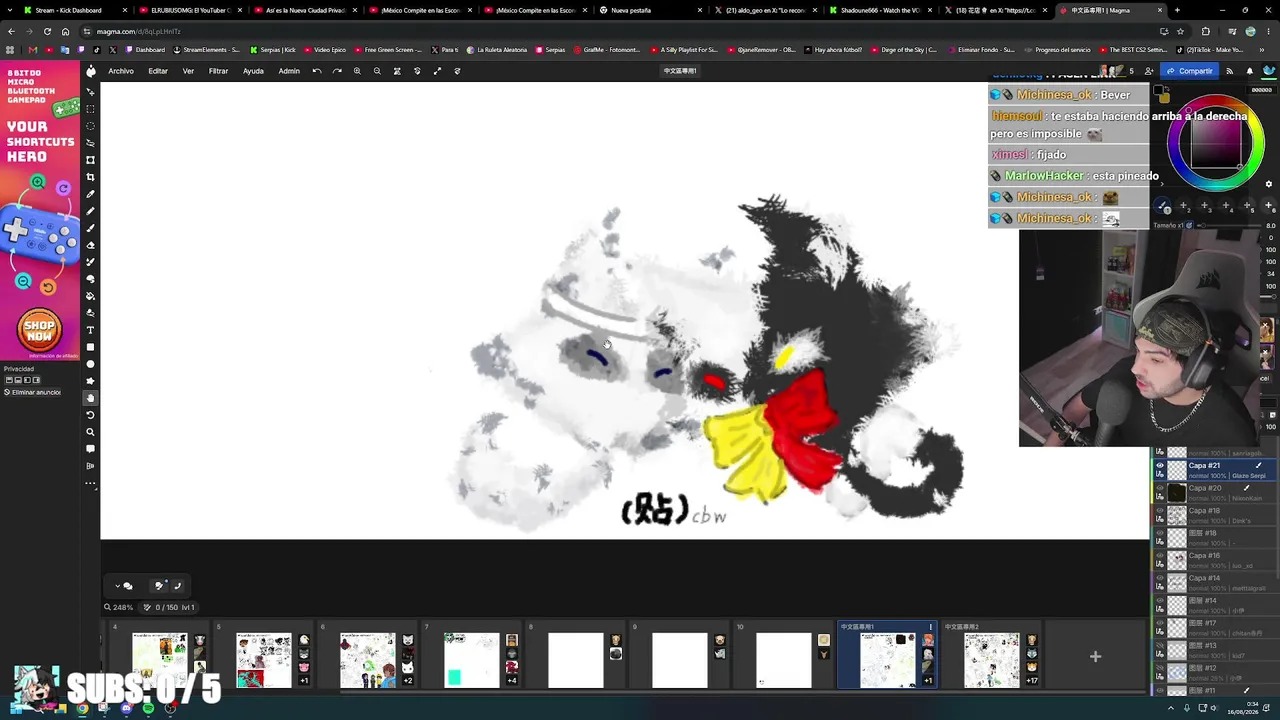
Task: Click the Eliminar anuncios link
Action: [x=34, y=392]
